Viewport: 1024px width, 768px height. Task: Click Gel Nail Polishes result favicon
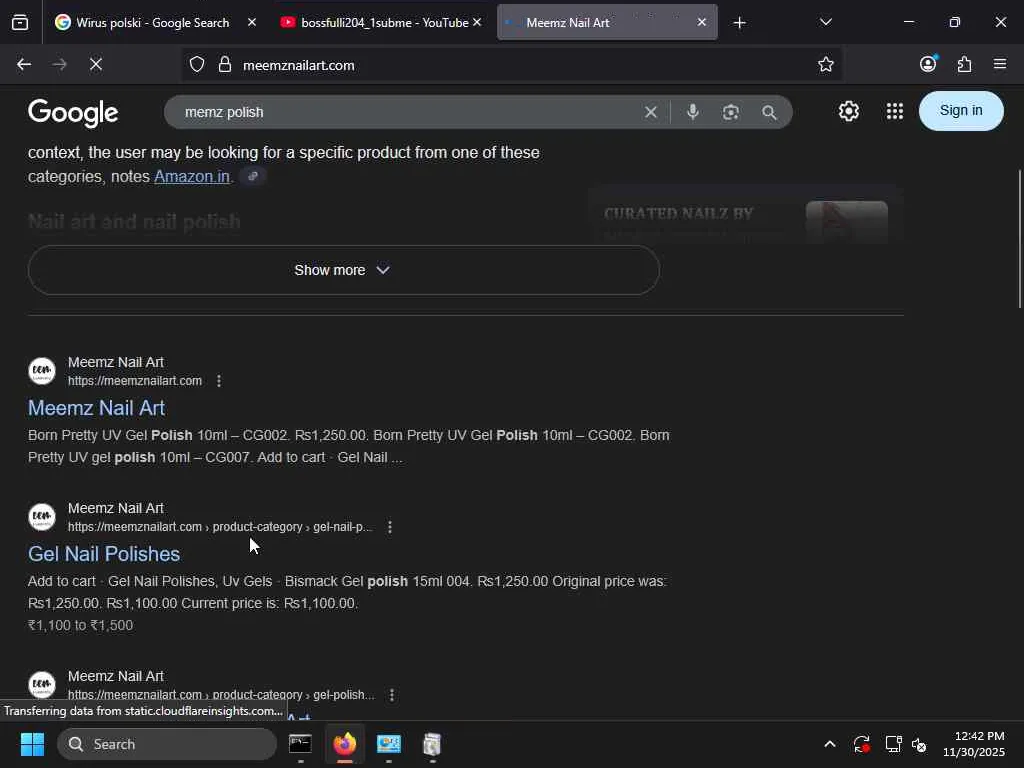click(x=42, y=517)
